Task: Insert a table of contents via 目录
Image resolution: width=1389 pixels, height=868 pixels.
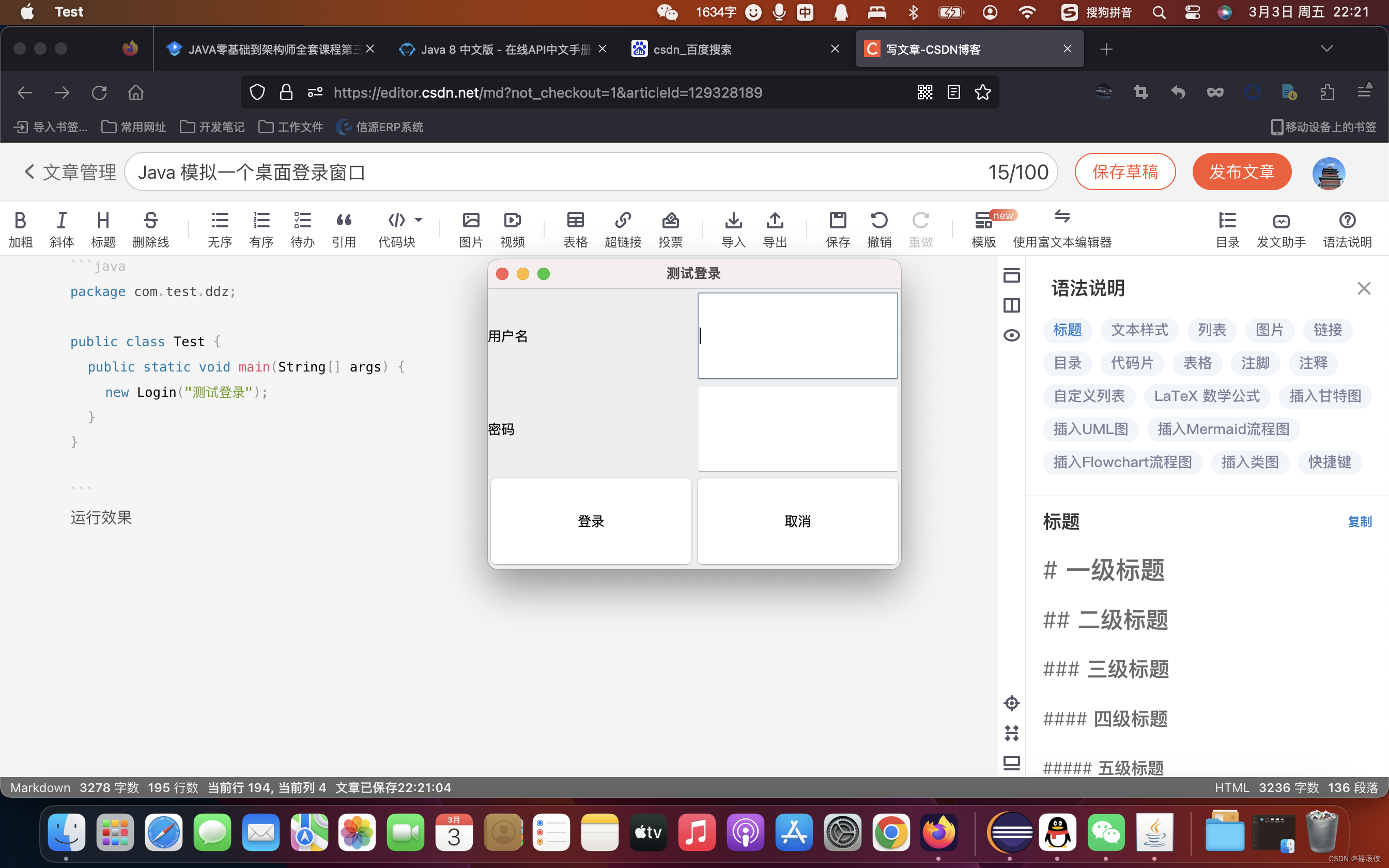Action: (1228, 228)
